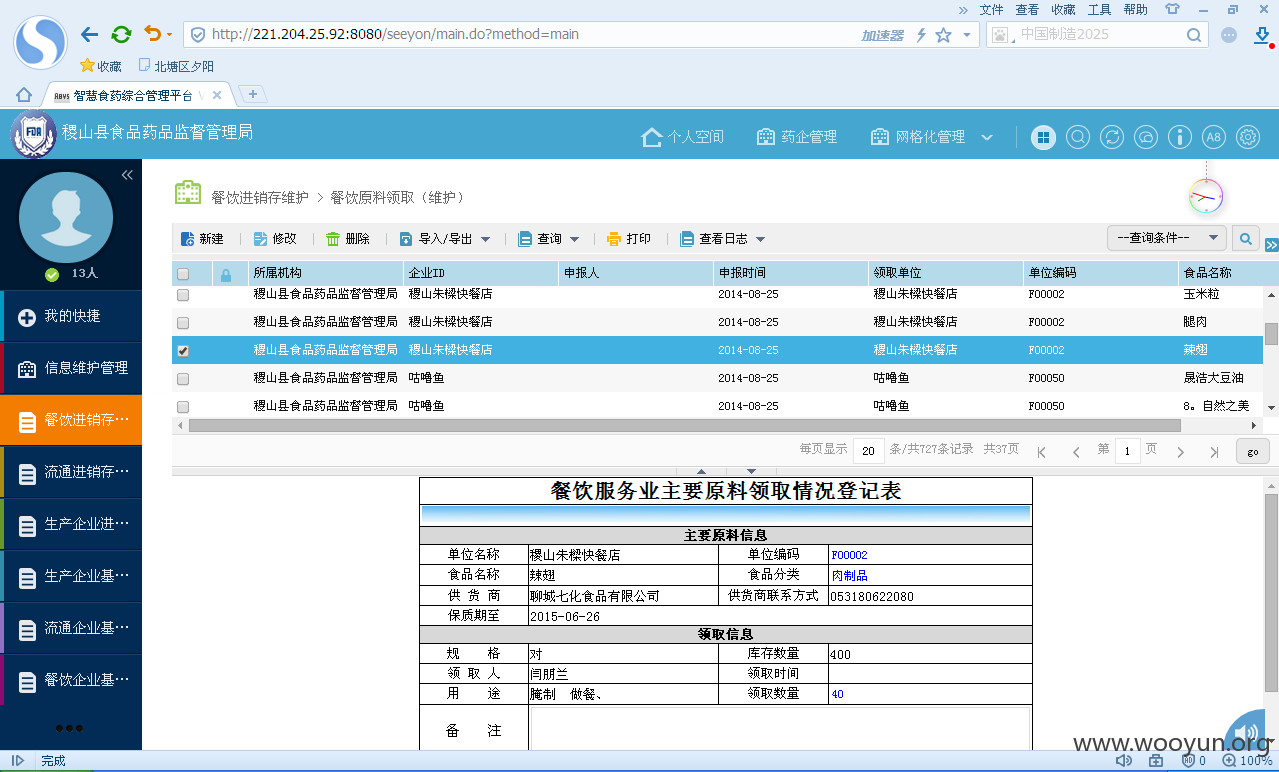This screenshot has width=1279, height=772.
Task: Click the orange undo-restore arrow icon
Action: click(152, 34)
